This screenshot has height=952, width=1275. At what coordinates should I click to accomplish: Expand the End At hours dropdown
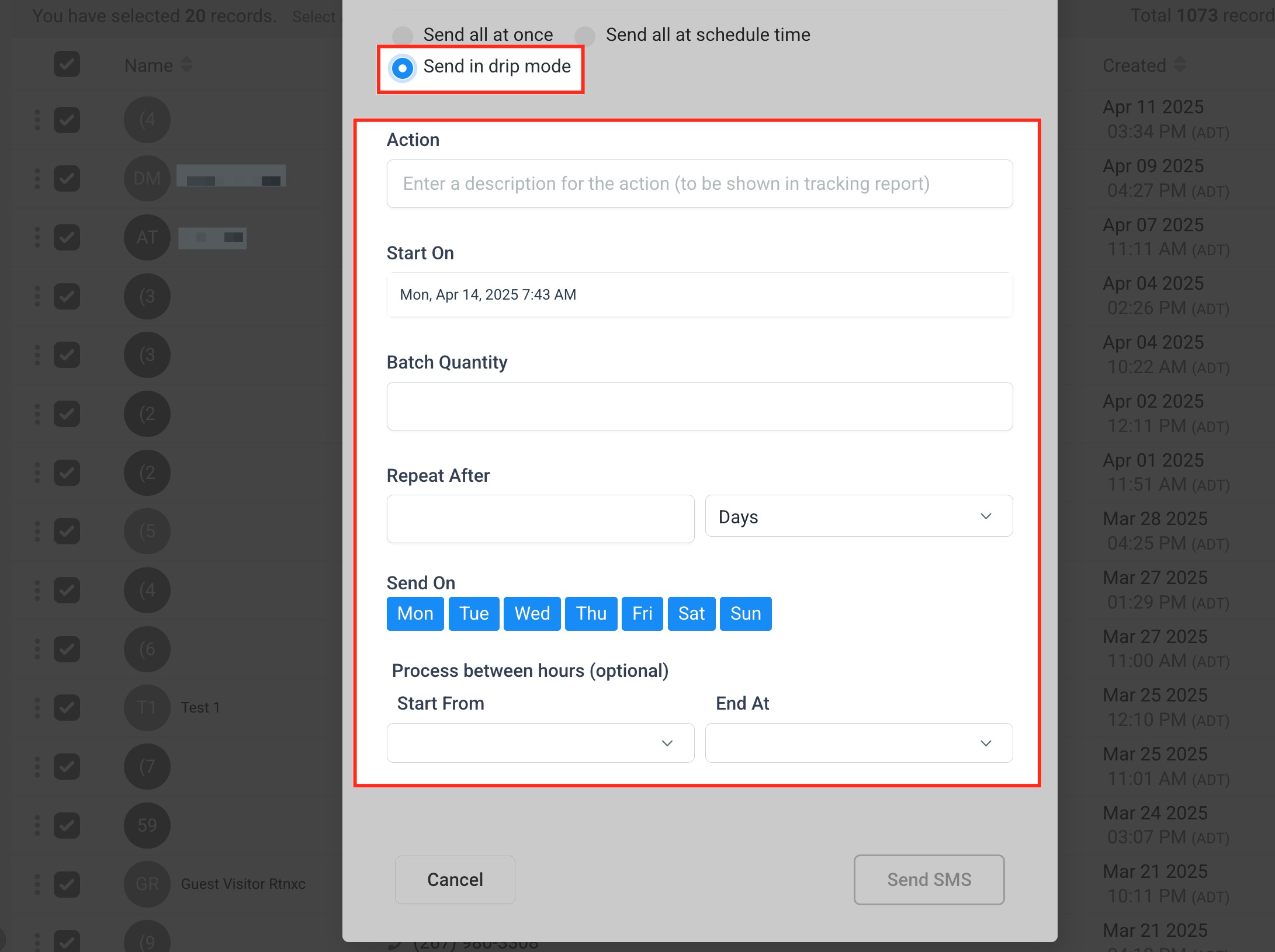858,743
